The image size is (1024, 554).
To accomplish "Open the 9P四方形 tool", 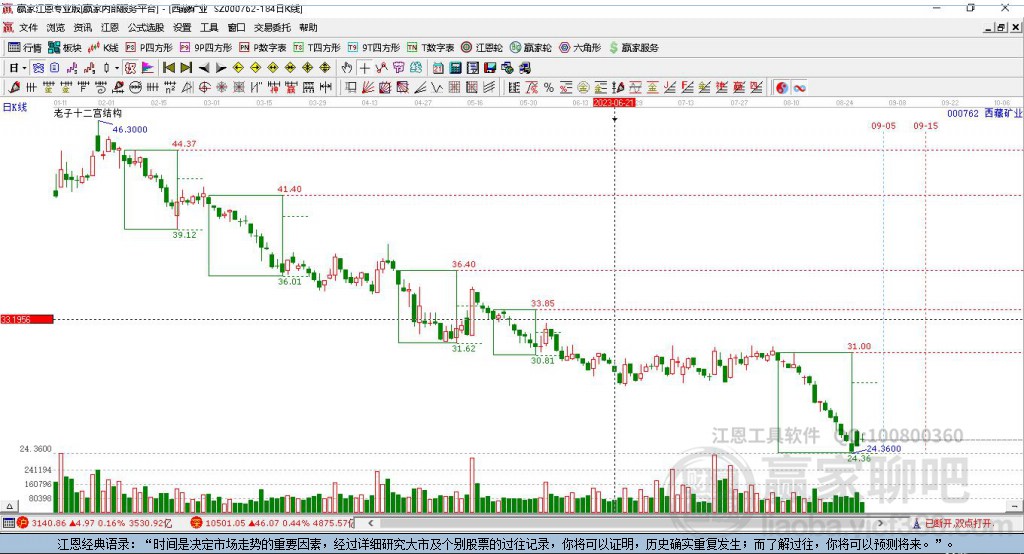I will coord(206,48).
